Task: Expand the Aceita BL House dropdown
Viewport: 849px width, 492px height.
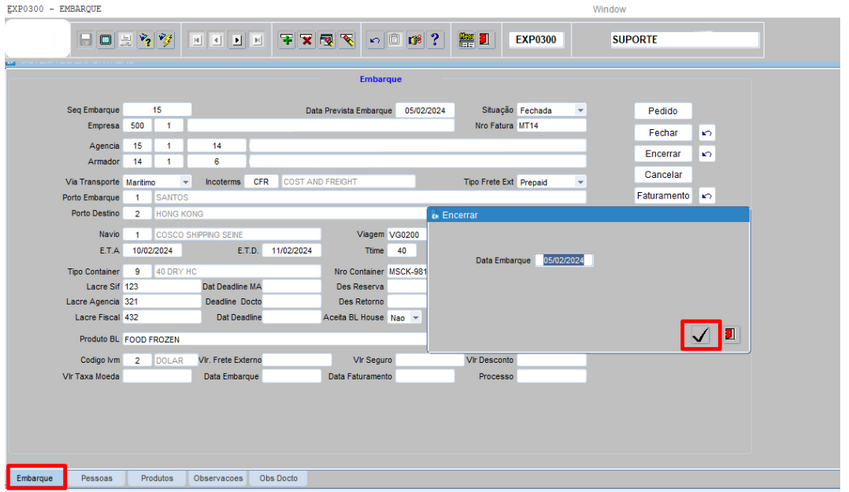Action: coord(415,317)
